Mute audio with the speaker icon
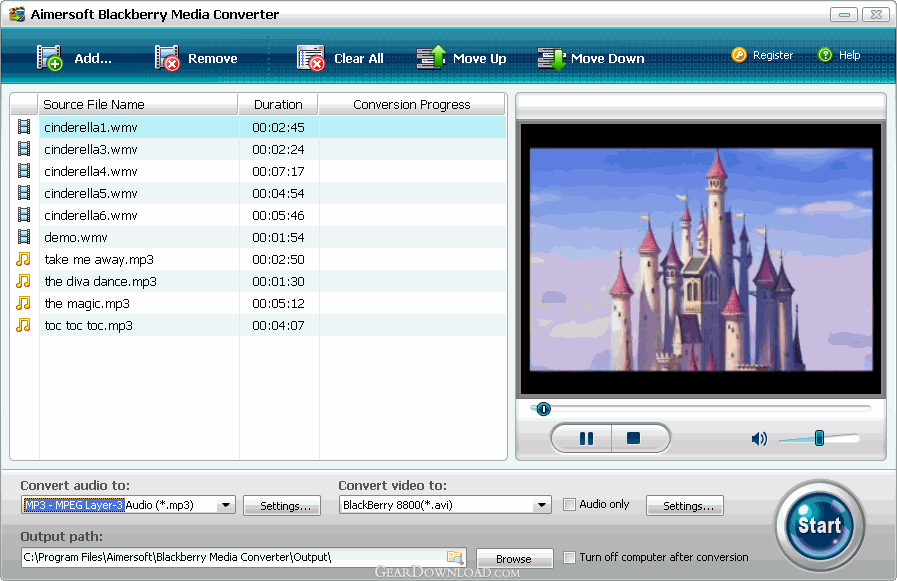Image resolution: width=897 pixels, height=581 pixels. click(x=759, y=439)
